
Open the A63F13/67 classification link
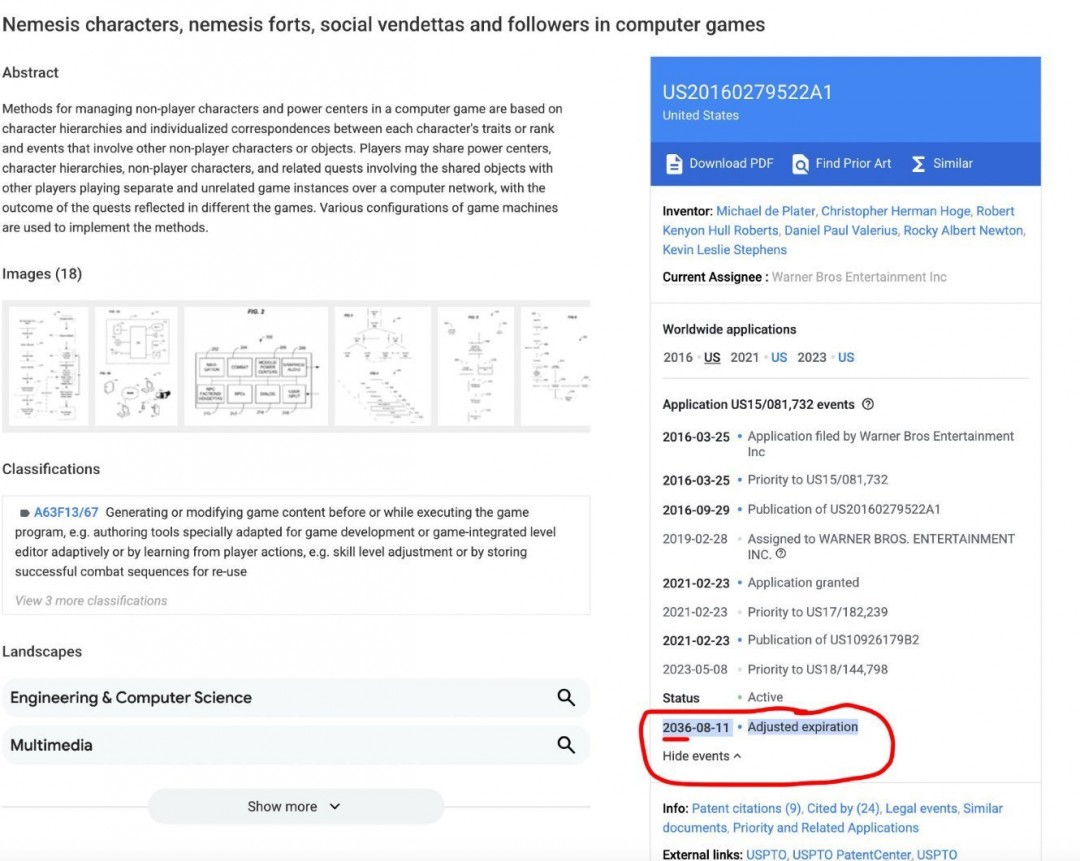[66, 512]
